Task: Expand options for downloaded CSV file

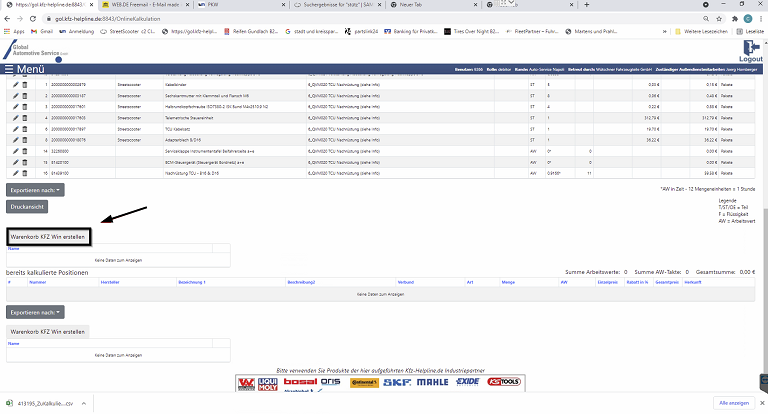Action: 84,404
